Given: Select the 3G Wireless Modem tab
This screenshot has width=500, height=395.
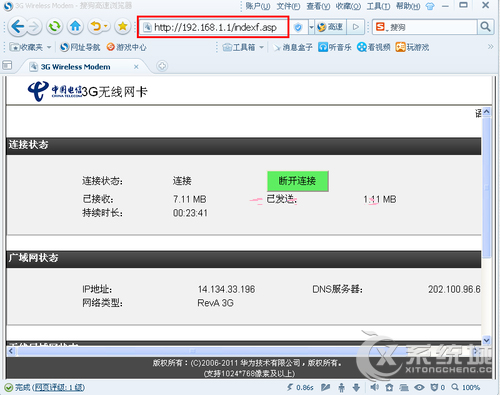Looking at the screenshot, I should (75, 67).
